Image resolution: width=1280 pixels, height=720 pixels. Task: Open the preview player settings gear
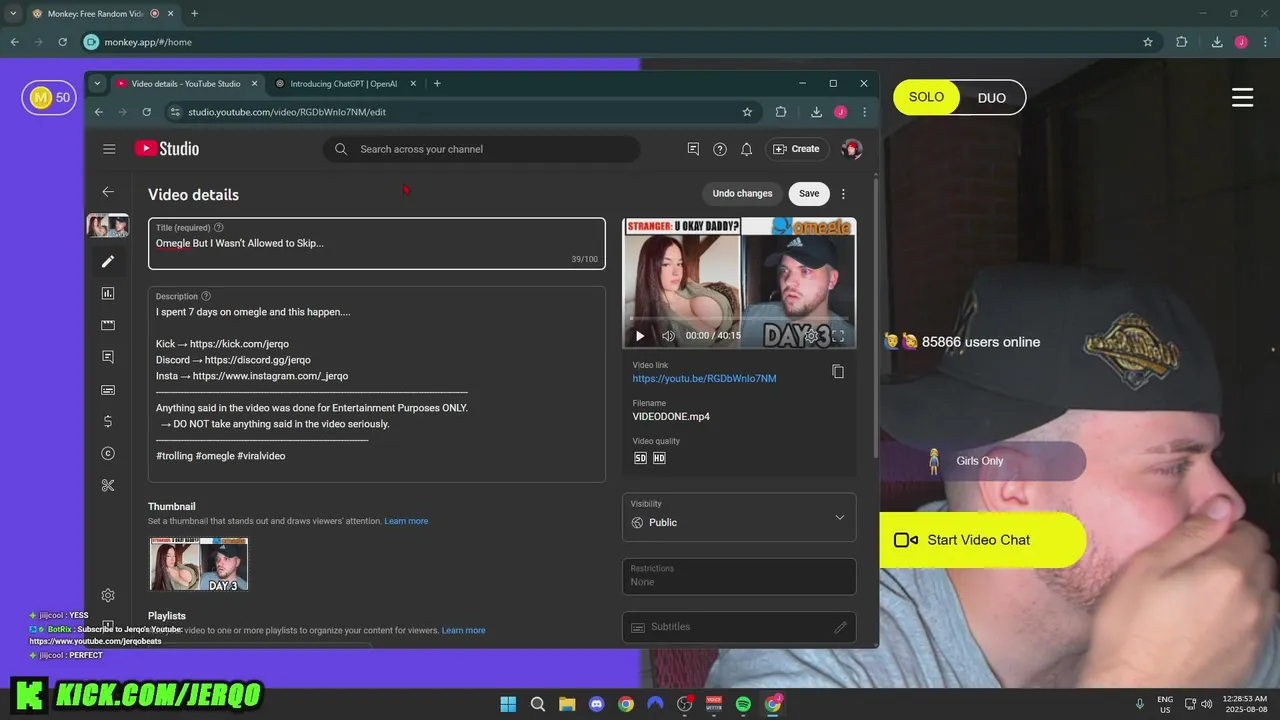(x=812, y=336)
